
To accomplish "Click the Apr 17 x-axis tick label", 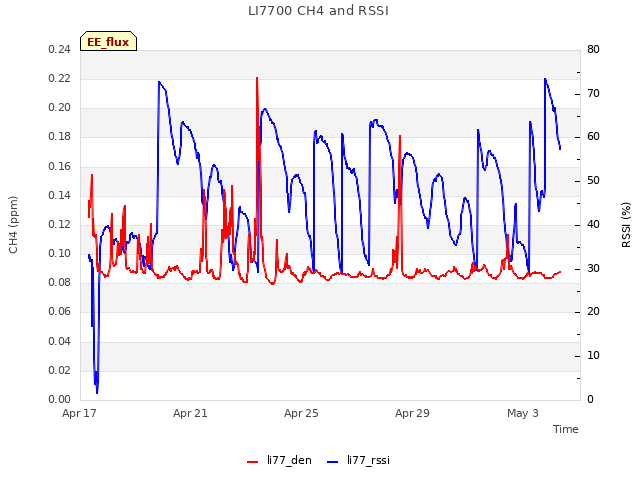I will point(79,413).
